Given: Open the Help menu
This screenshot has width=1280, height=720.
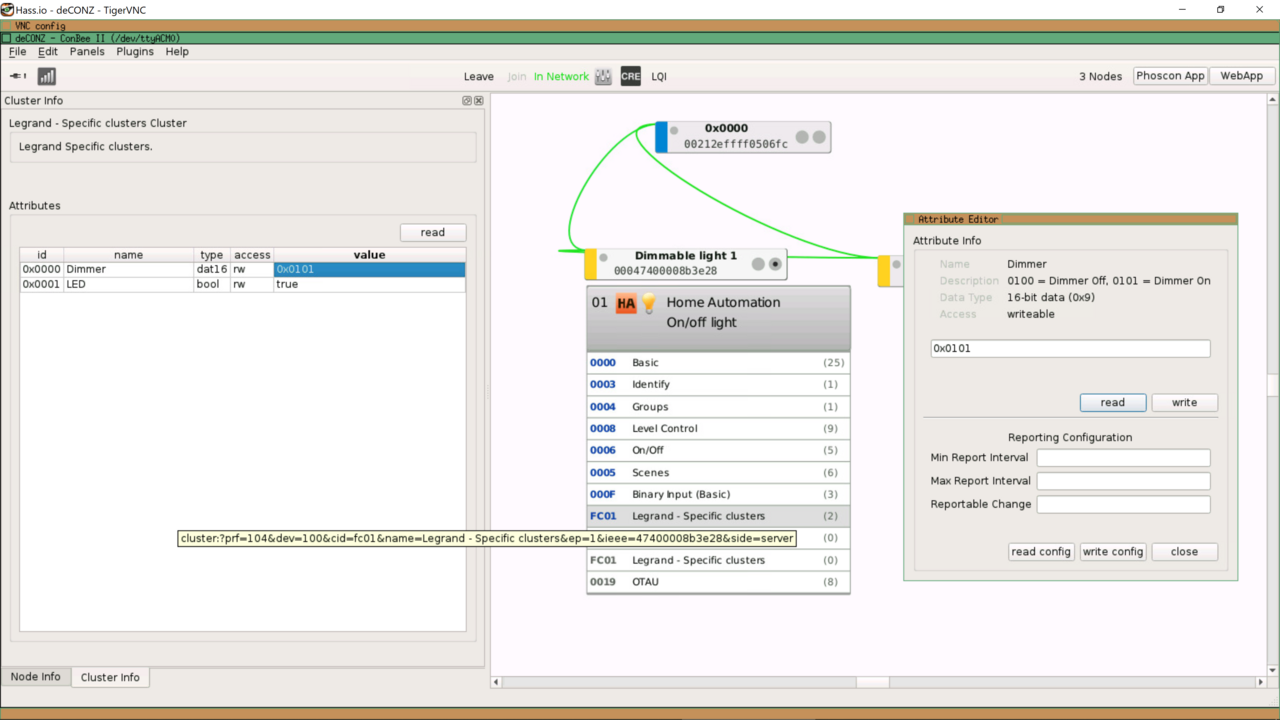Looking at the screenshot, I should pyautogui.click(x=177, y=51).
